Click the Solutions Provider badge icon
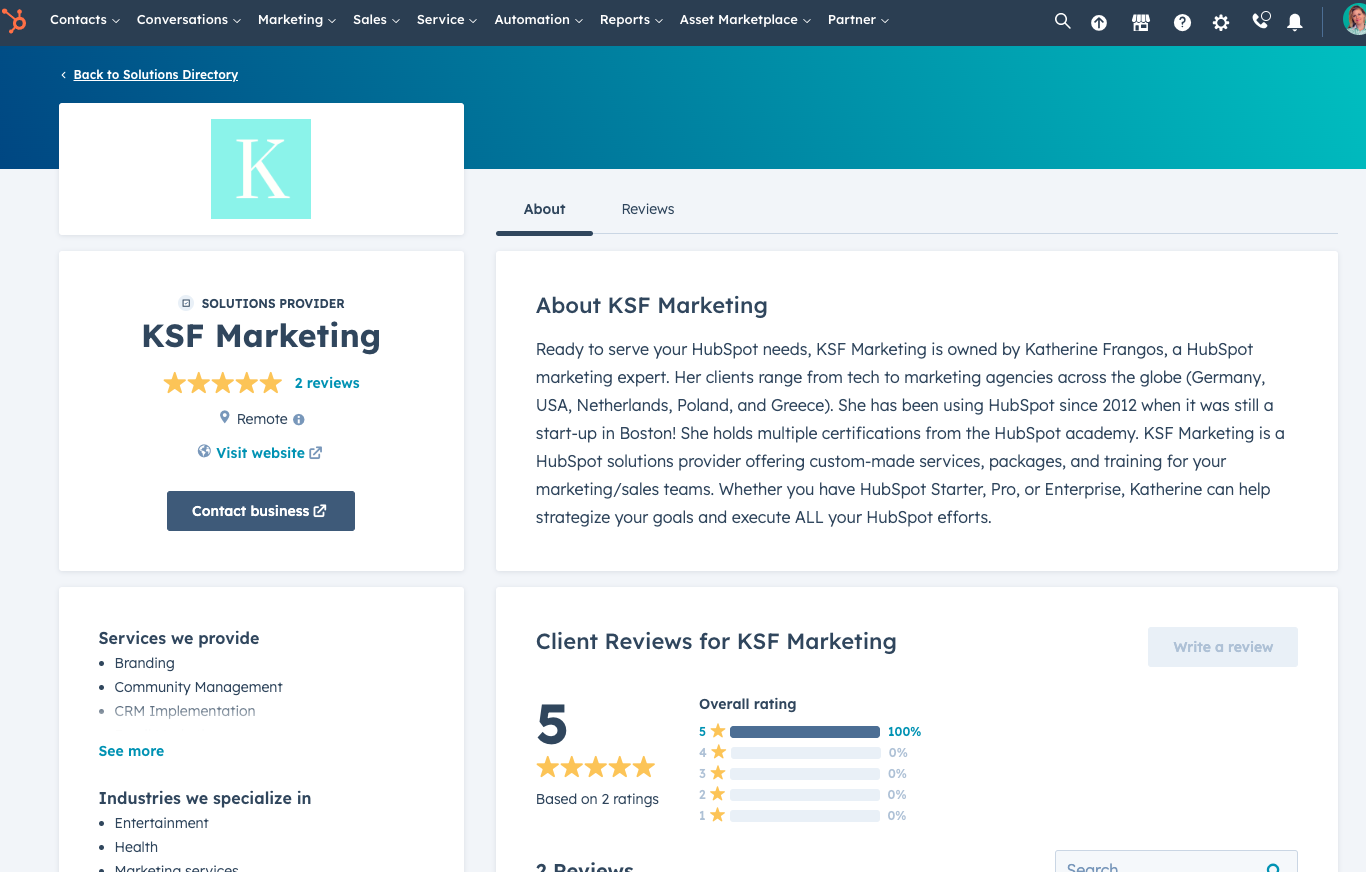 [x=186, y=303]
